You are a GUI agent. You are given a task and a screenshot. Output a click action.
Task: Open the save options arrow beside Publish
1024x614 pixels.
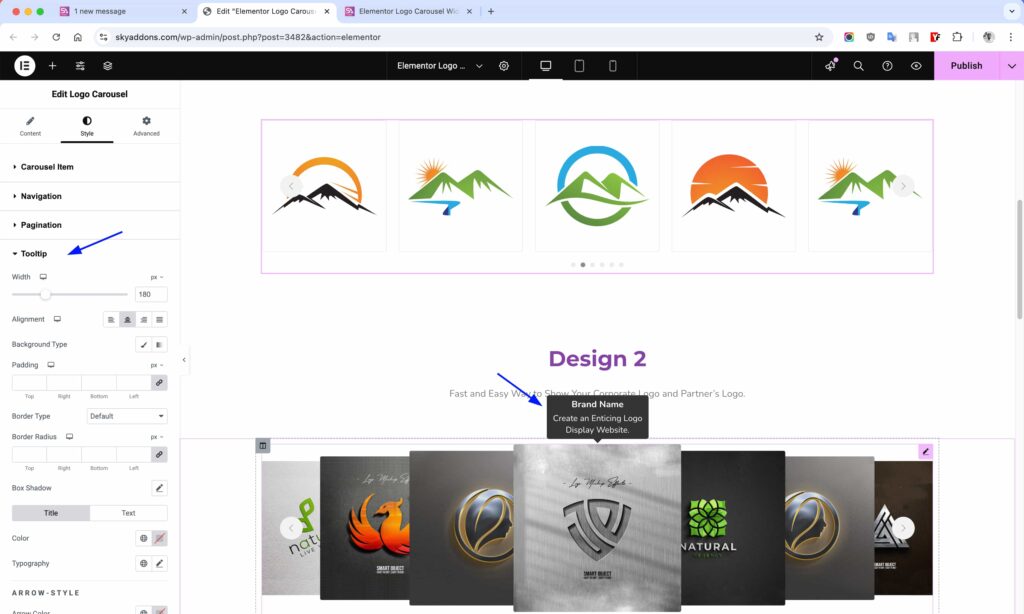point(1012,65)
